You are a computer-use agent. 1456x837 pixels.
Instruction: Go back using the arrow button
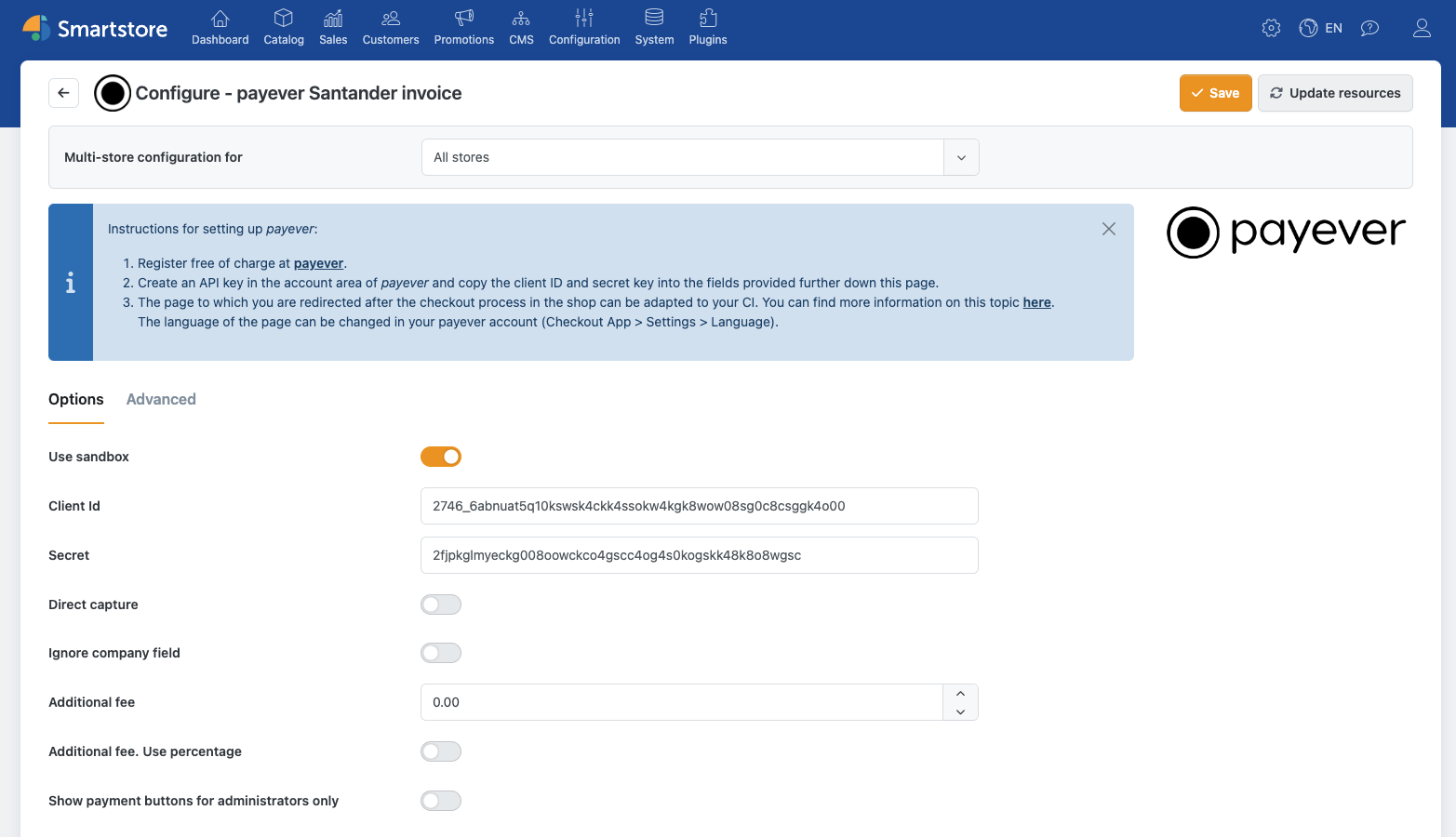tap(63, 93)
